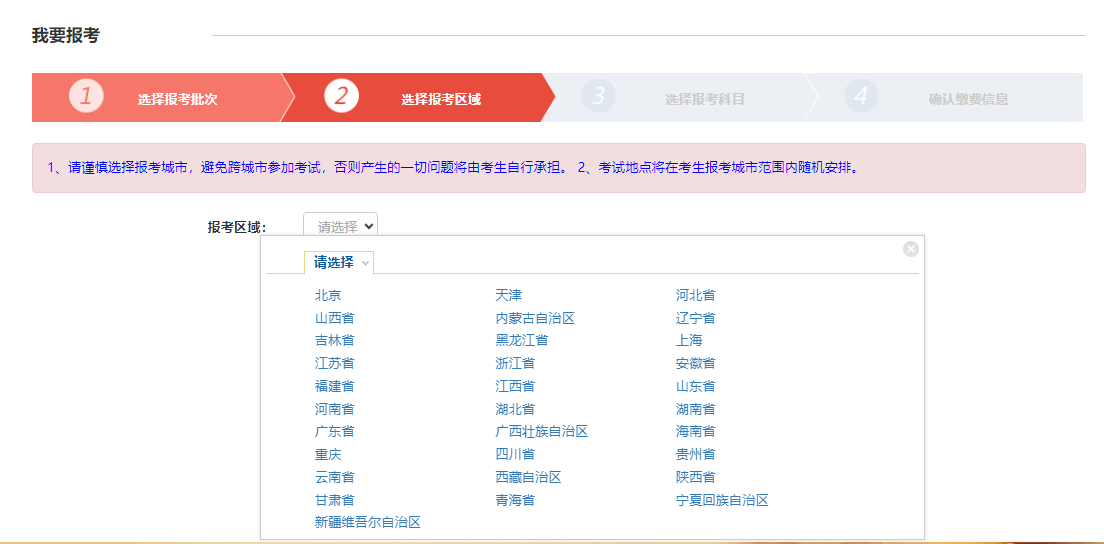The height and width of the screenshot is (544, 1104).
Task: Choose 浙江省 province
Action: point(515,363)
